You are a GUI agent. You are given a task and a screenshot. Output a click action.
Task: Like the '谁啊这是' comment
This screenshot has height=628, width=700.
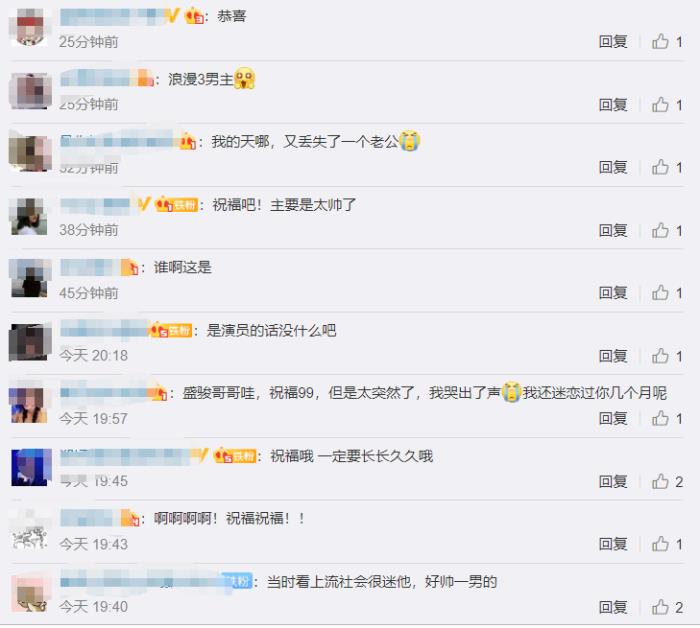(x=660, y=293)
